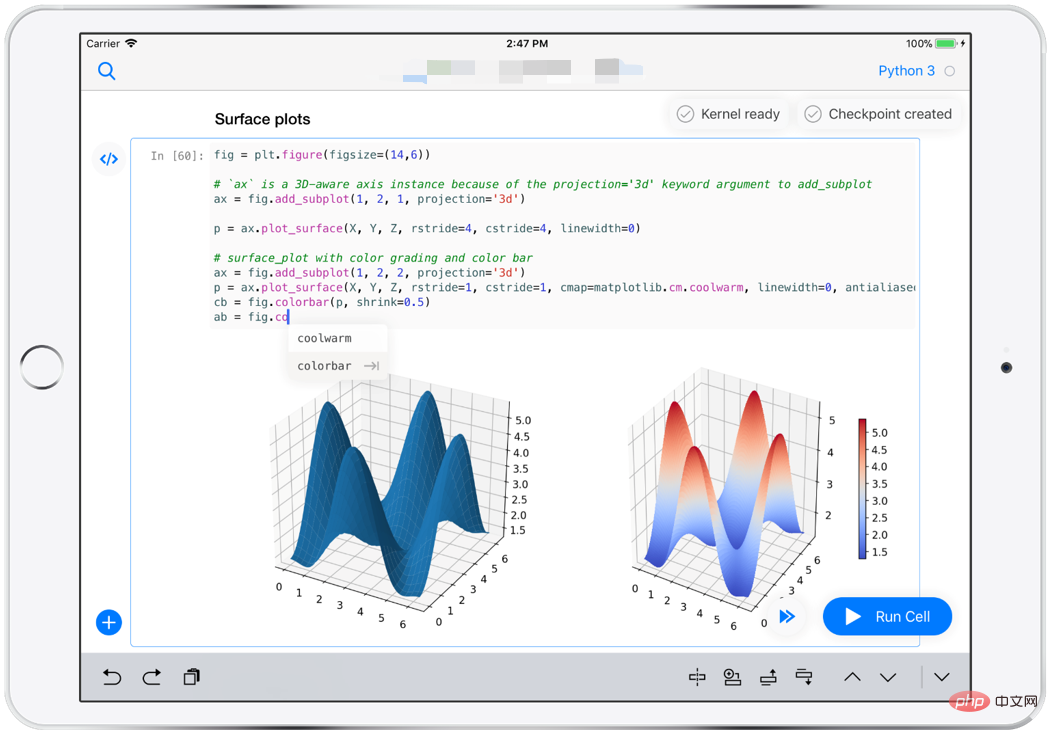Choose colorbar from autocomplete suggestions
1048x734 pixels.
point(325,366)
